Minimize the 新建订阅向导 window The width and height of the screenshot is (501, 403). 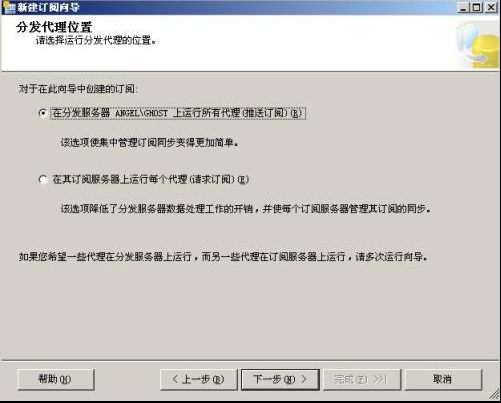pyautogui.click(x=463, y=7)
